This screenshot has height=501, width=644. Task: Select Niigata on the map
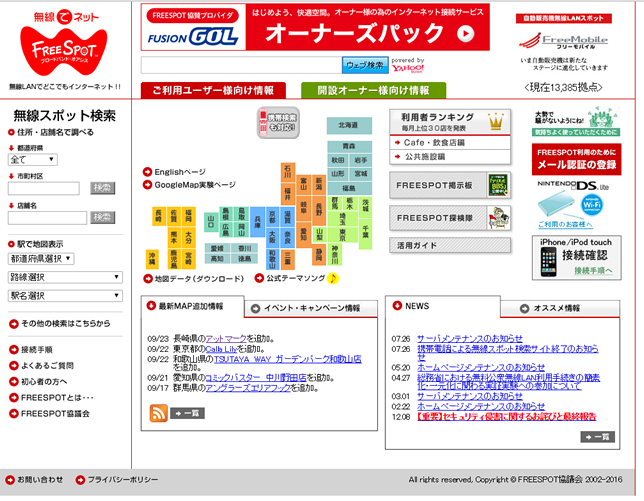(319, 184)
